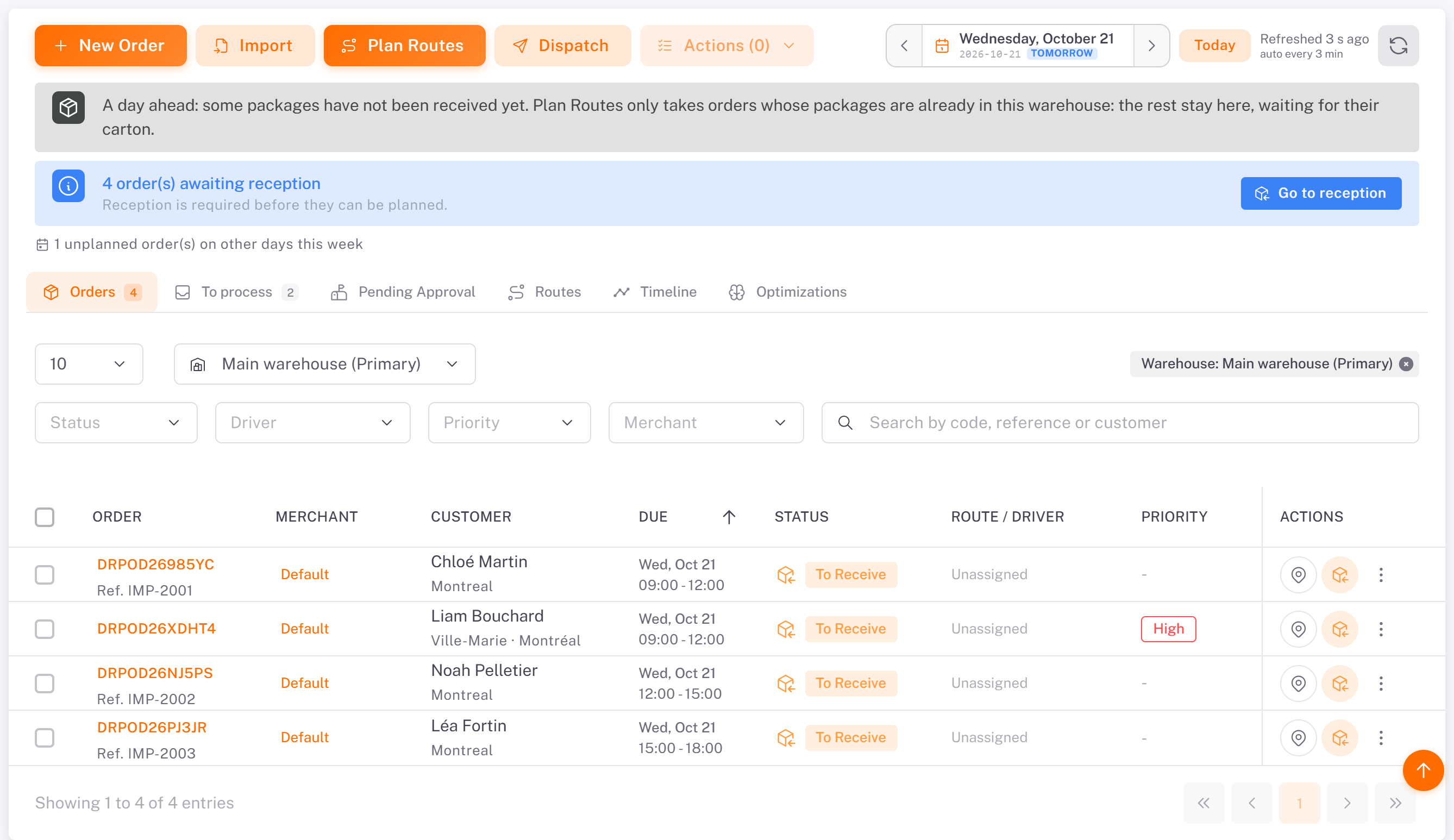Open location pin for Léa Fortin order
This screenshot has height=840, width=1454.
(x=1298, y=737)
